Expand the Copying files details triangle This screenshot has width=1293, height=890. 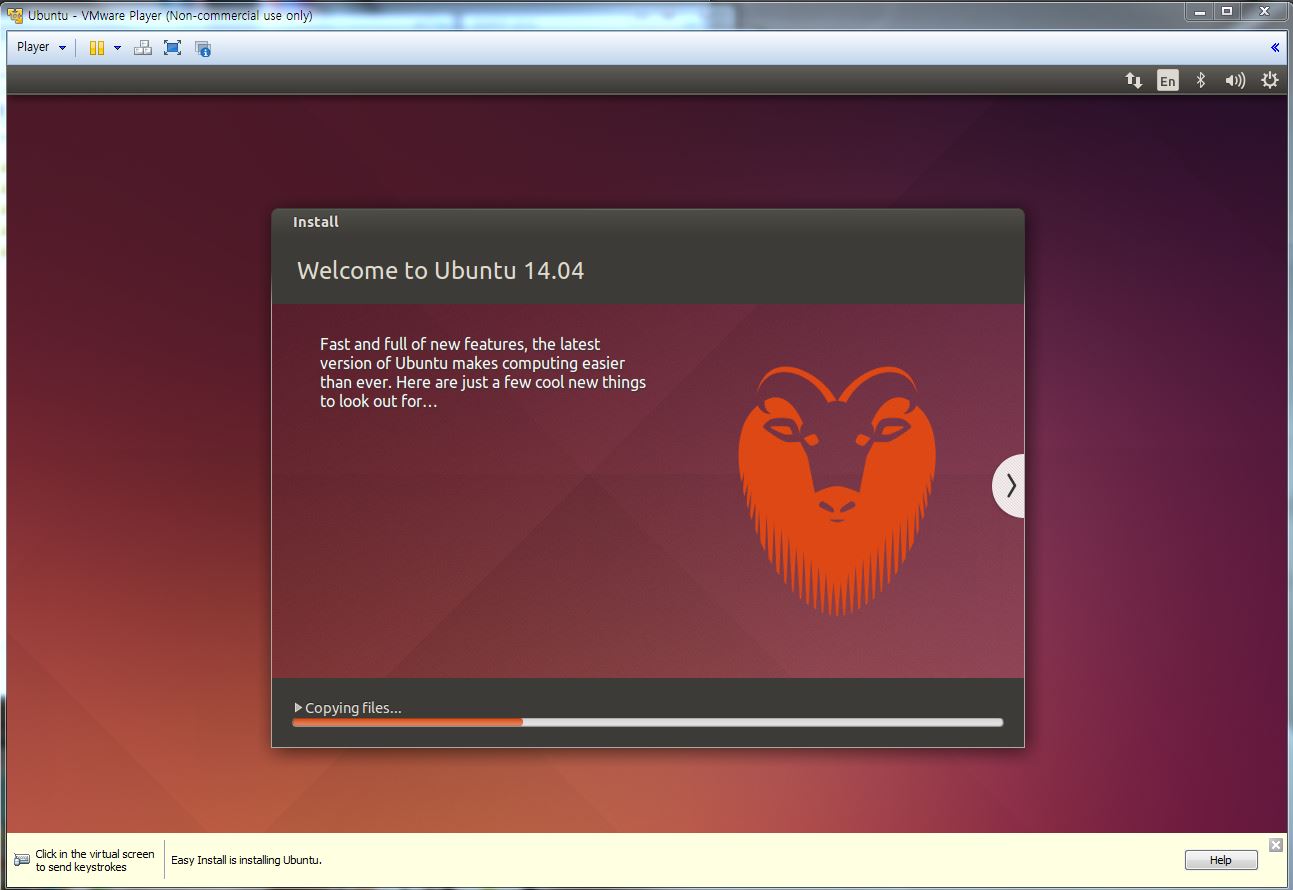[298, 707]
